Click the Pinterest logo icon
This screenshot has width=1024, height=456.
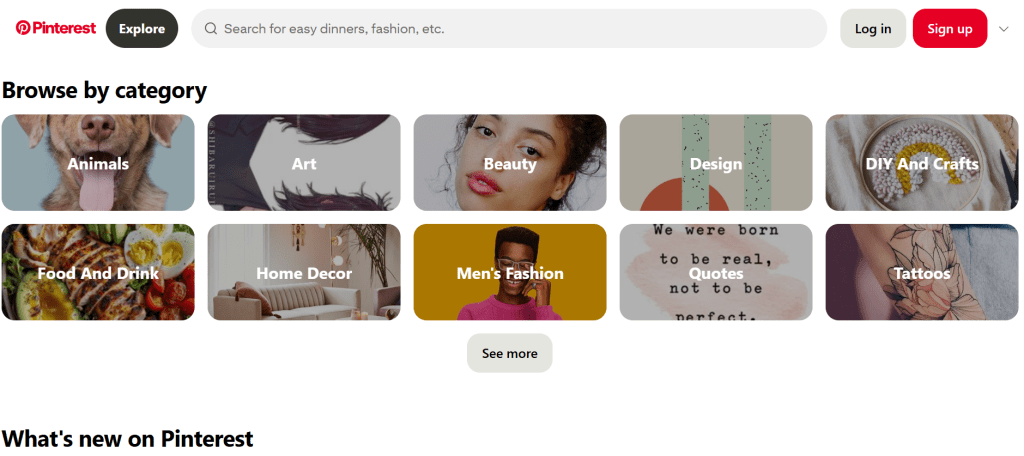coord(23,28)
